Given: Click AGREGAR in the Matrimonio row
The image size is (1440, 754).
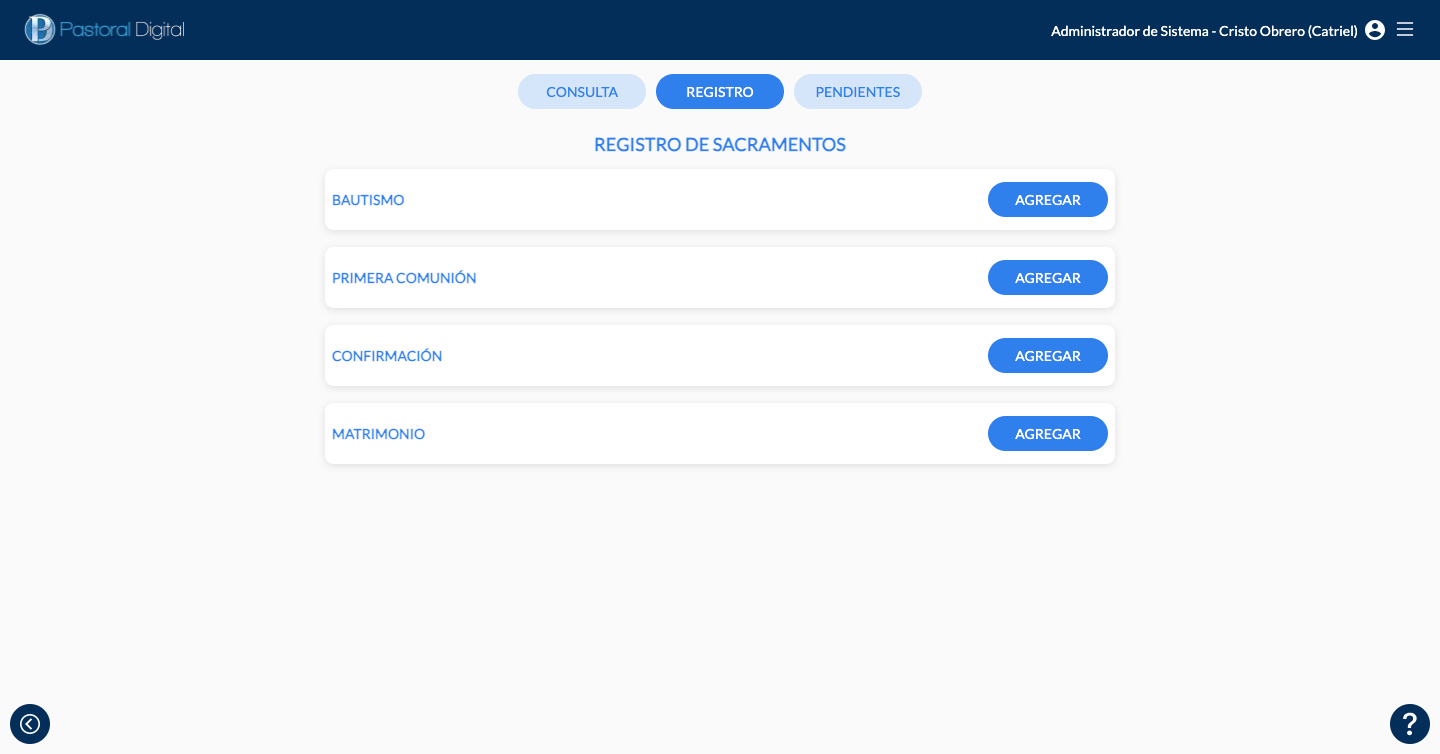Looking at the screenshot, I should pyautogui.click(x=1048, y=434).
